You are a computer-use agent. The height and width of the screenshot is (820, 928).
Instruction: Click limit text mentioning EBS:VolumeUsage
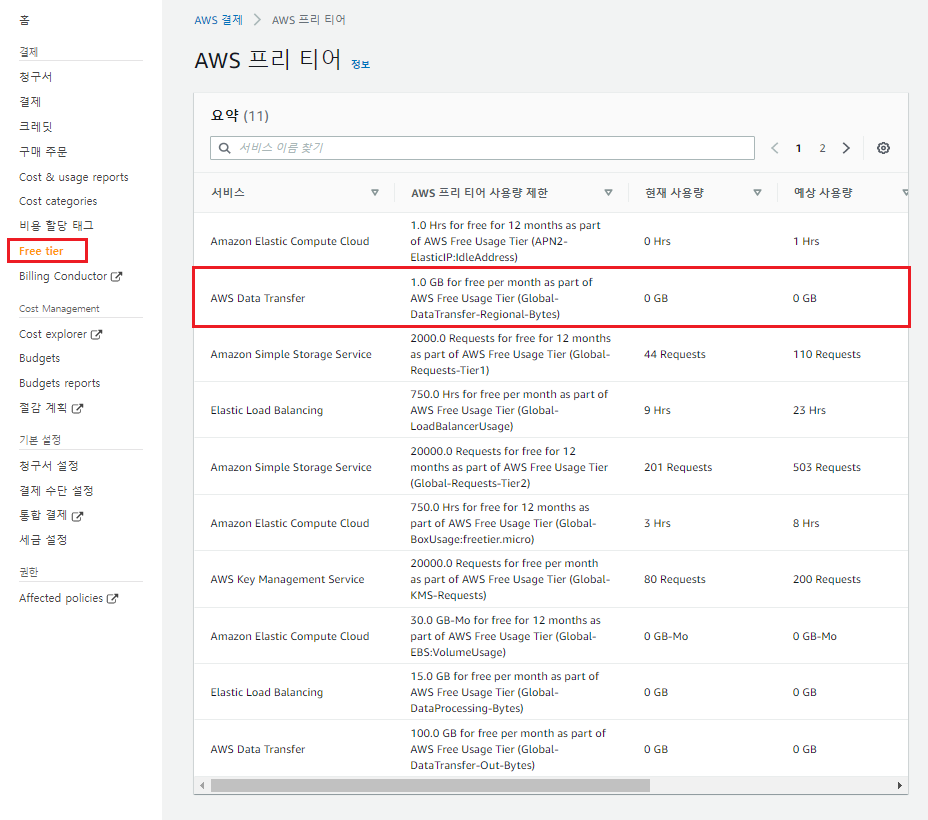(505, 636)
